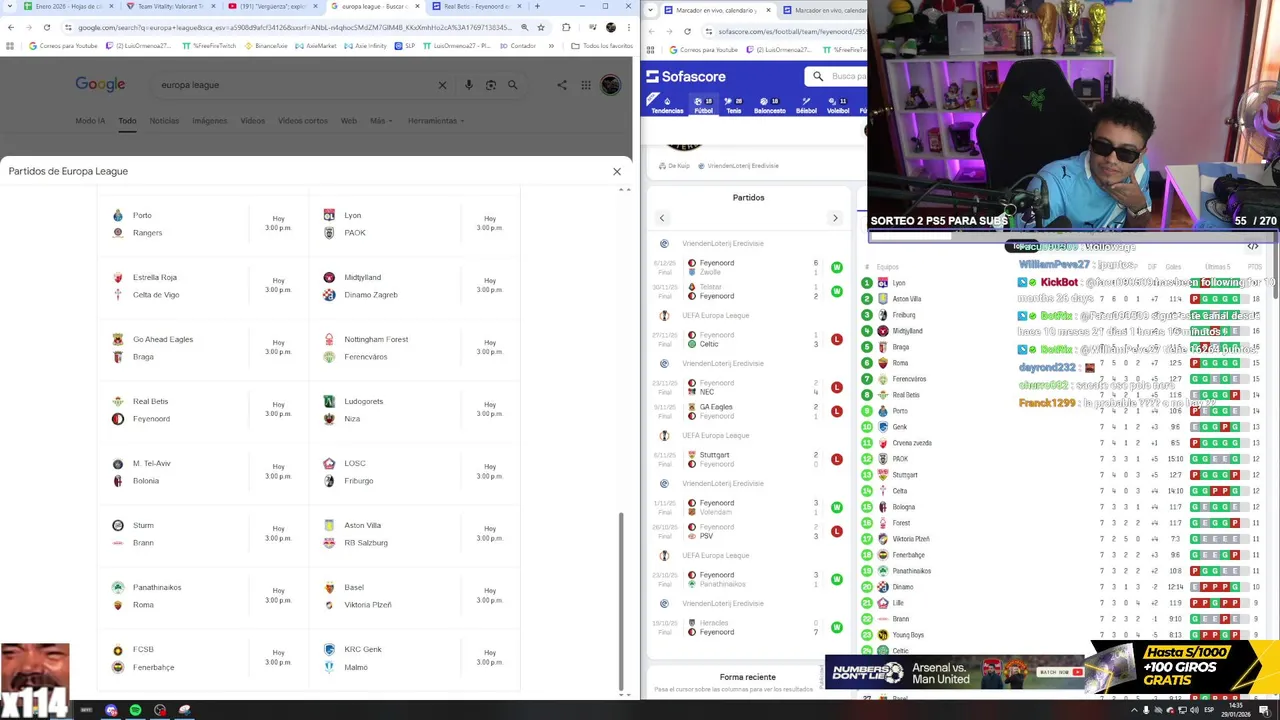Image resolution: width=1280 pixels, height=720 pixels.
Task: Open Windows notification center icon
Action: [1266, 710]
